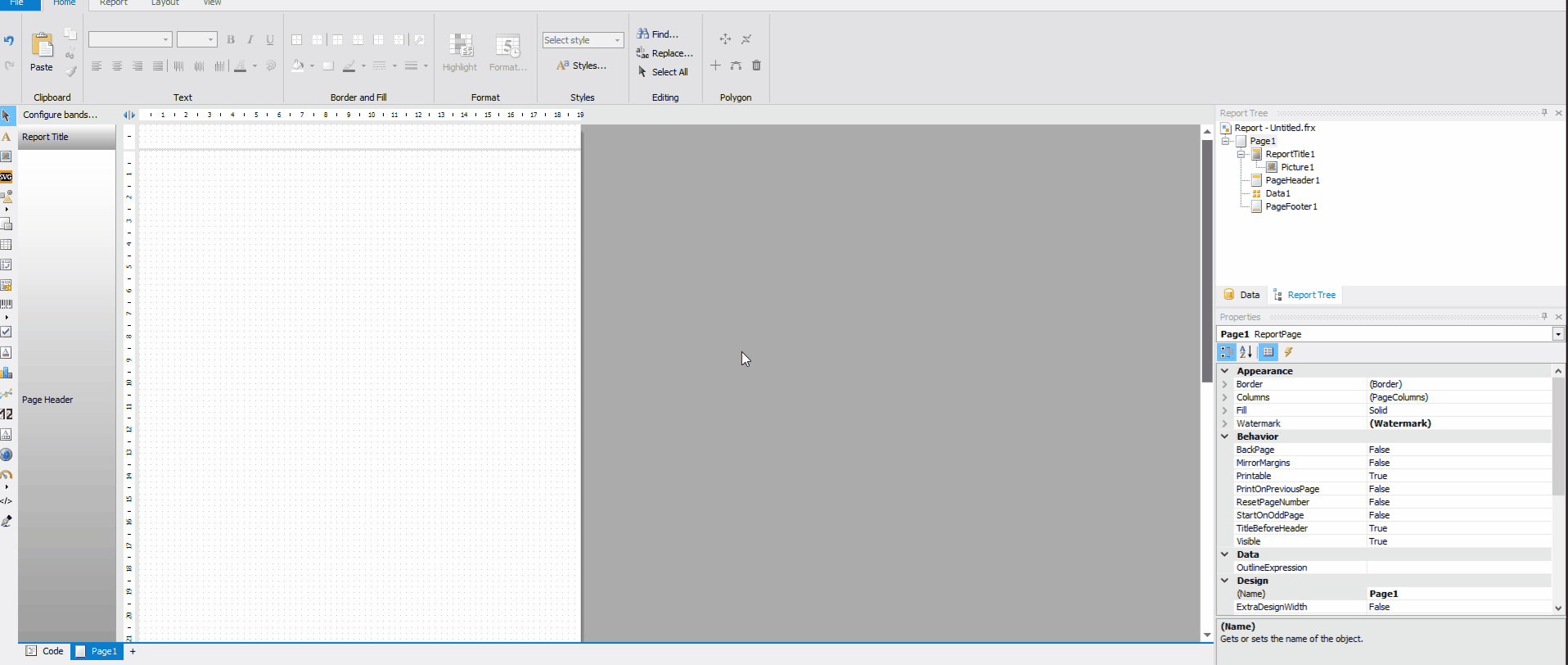Screen dimensions: 1568x665
Task: Pick the Sparkline object tool
Action: point(7,394)
